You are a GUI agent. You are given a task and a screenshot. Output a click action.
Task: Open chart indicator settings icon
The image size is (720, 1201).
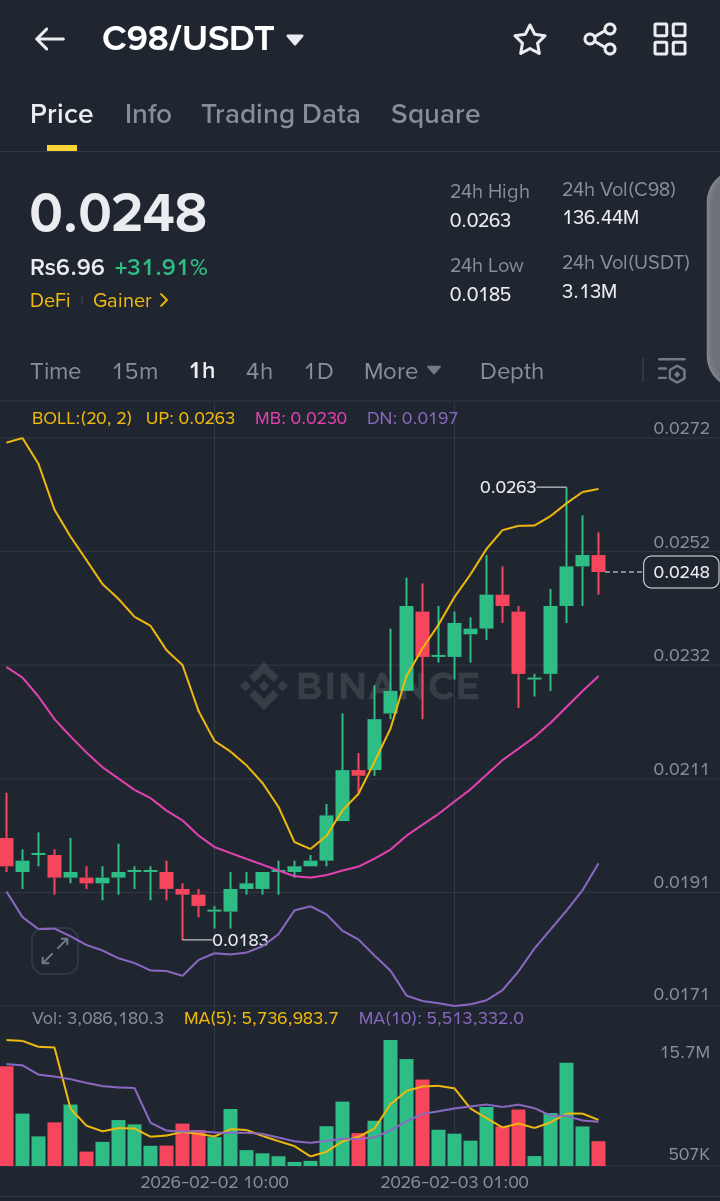[672, 371]
